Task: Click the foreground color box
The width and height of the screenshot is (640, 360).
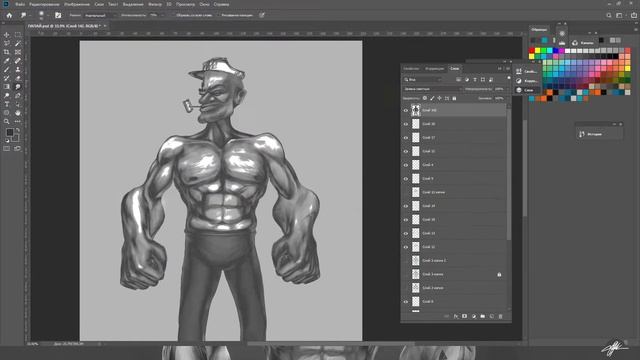Action: pyautogui.click(x=9, y=133)
